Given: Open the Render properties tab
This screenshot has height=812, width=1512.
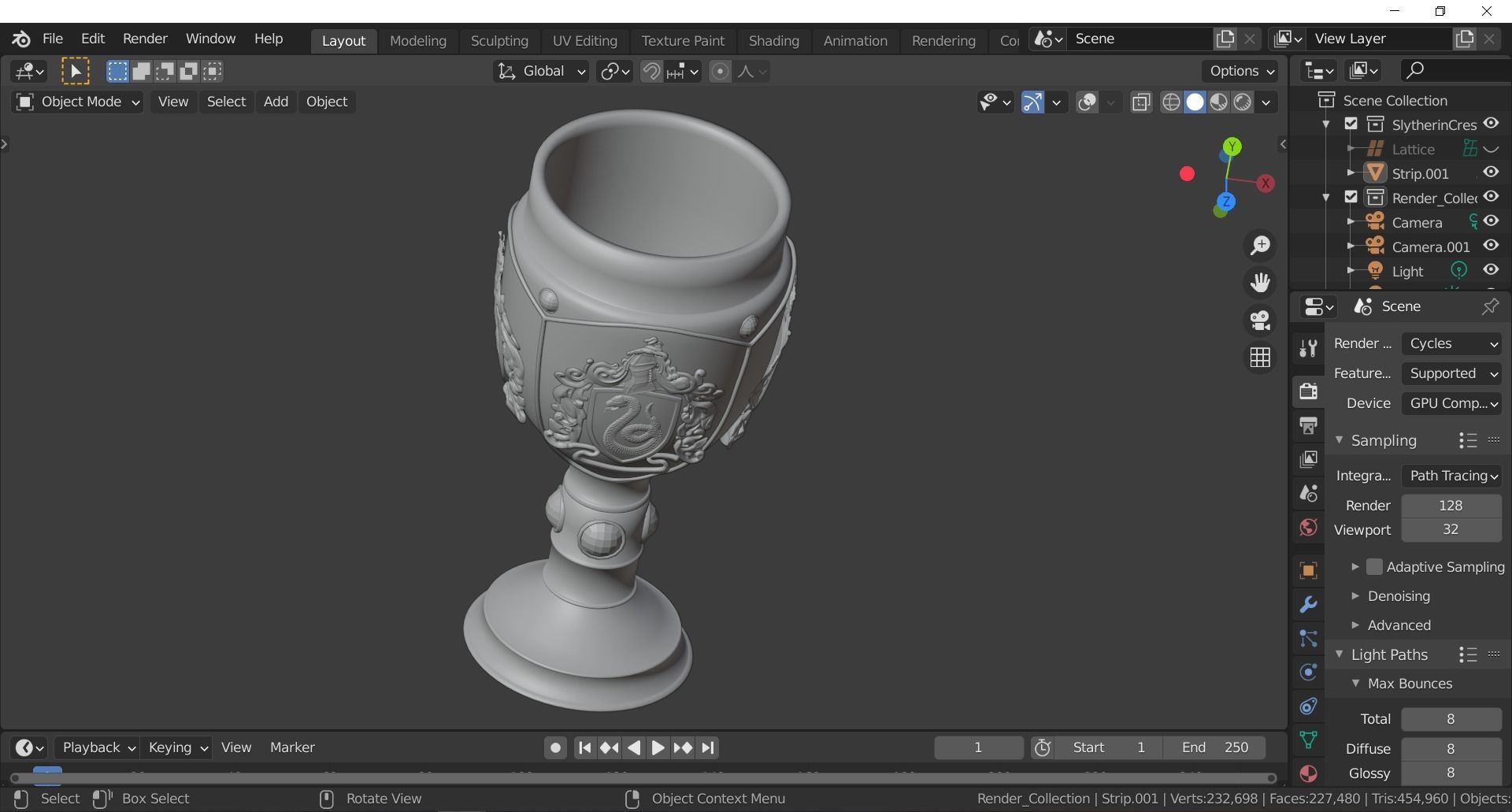Looking at the screenshot, I should click(1308, 391).
